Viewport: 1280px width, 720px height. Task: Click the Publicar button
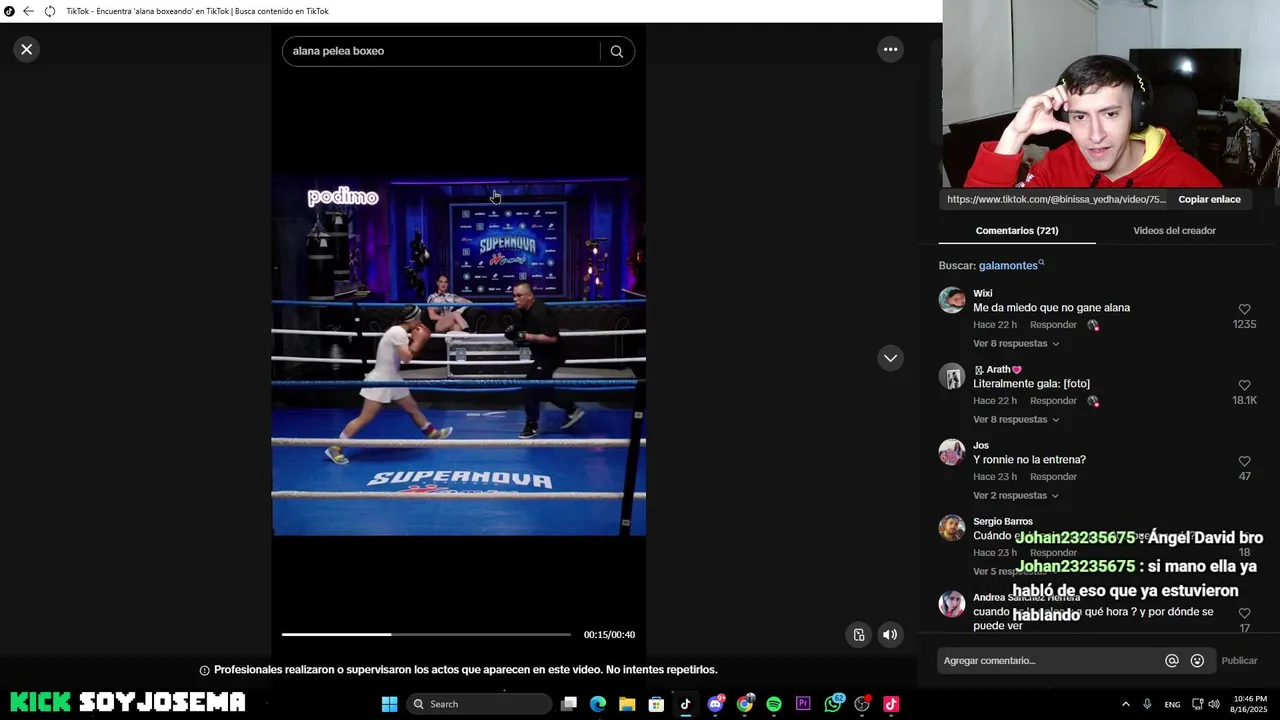point(1239,661)
